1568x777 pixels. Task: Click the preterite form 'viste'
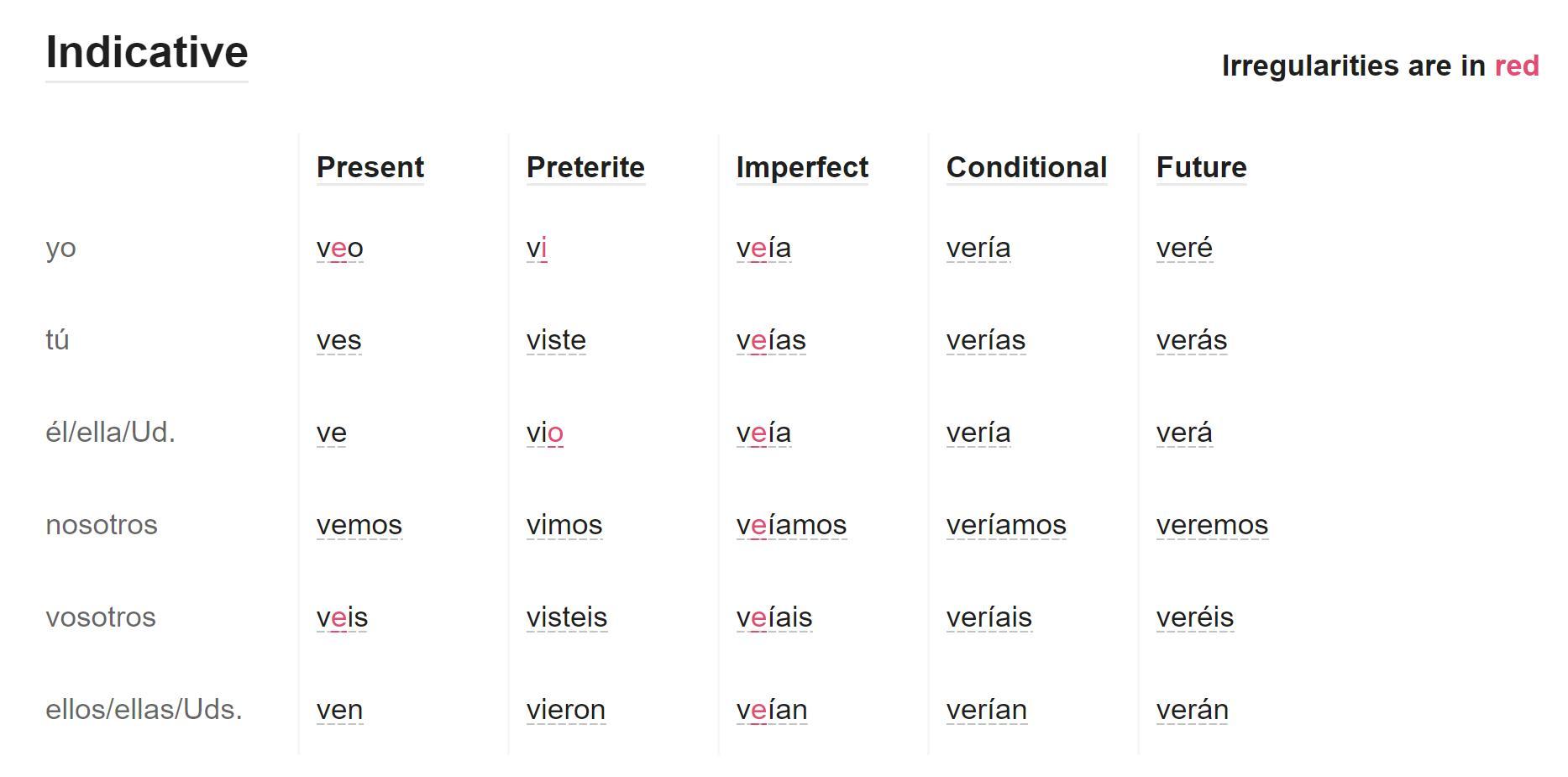556,341
